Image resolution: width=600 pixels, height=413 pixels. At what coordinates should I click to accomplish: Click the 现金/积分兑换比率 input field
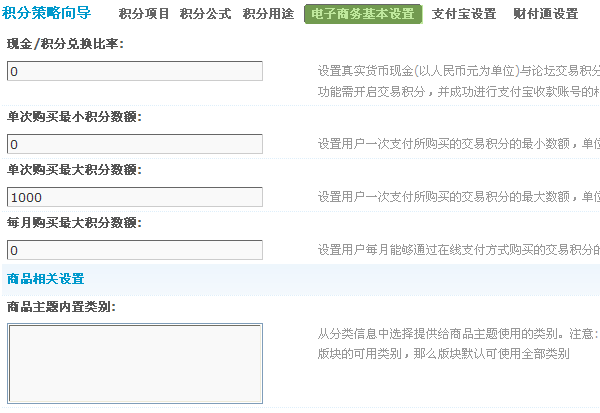135,71
